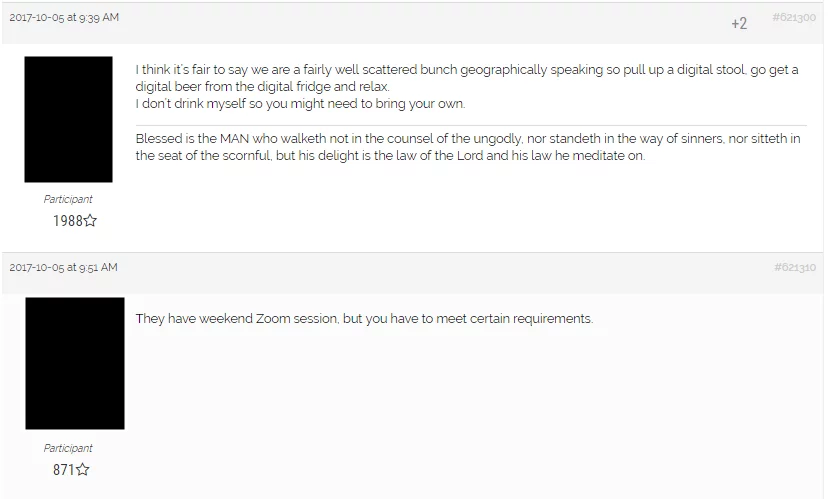Click the 9:51 AM post timestamp

click(x=63, y=267)
